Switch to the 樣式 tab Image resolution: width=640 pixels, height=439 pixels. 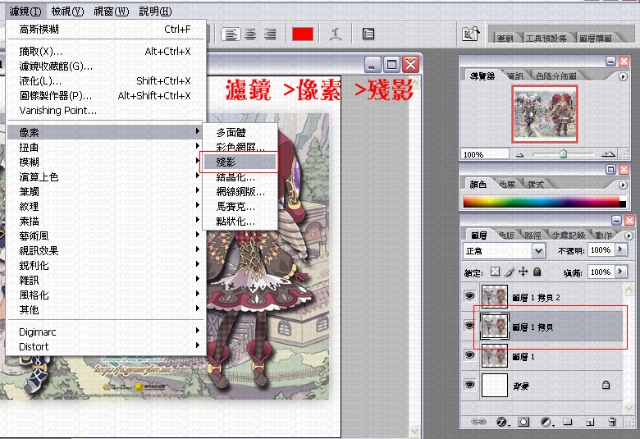click(x=535, y=184)
